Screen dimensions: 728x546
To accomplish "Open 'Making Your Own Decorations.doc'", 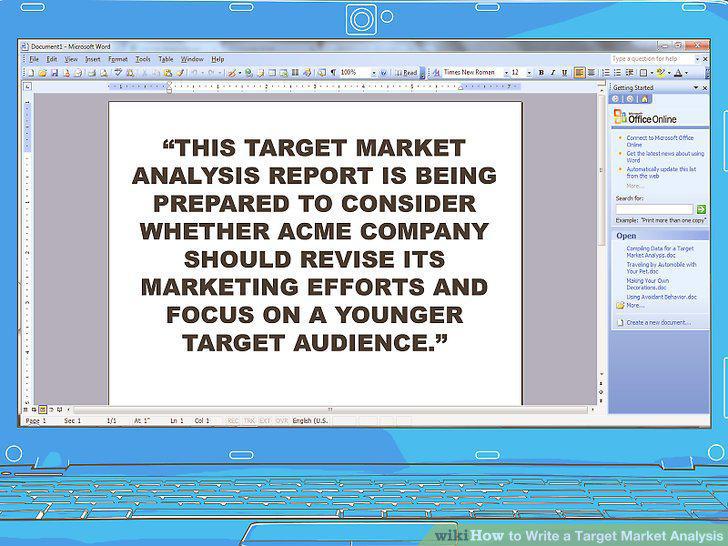I will pyautogui.click(x=648, y=284).
